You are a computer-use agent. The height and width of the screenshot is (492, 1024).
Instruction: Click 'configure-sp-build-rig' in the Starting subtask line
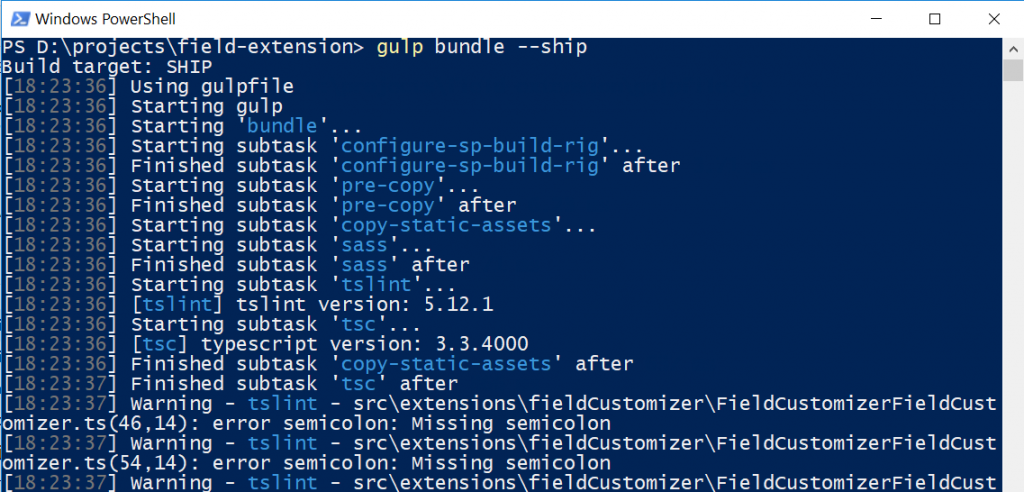click(x=469, y=146)
